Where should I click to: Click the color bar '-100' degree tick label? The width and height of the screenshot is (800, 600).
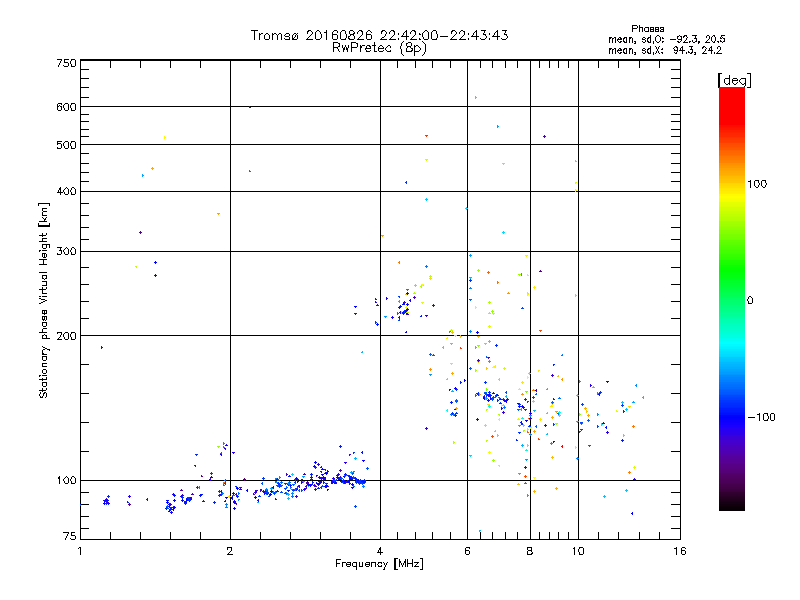tap(761, 417)
